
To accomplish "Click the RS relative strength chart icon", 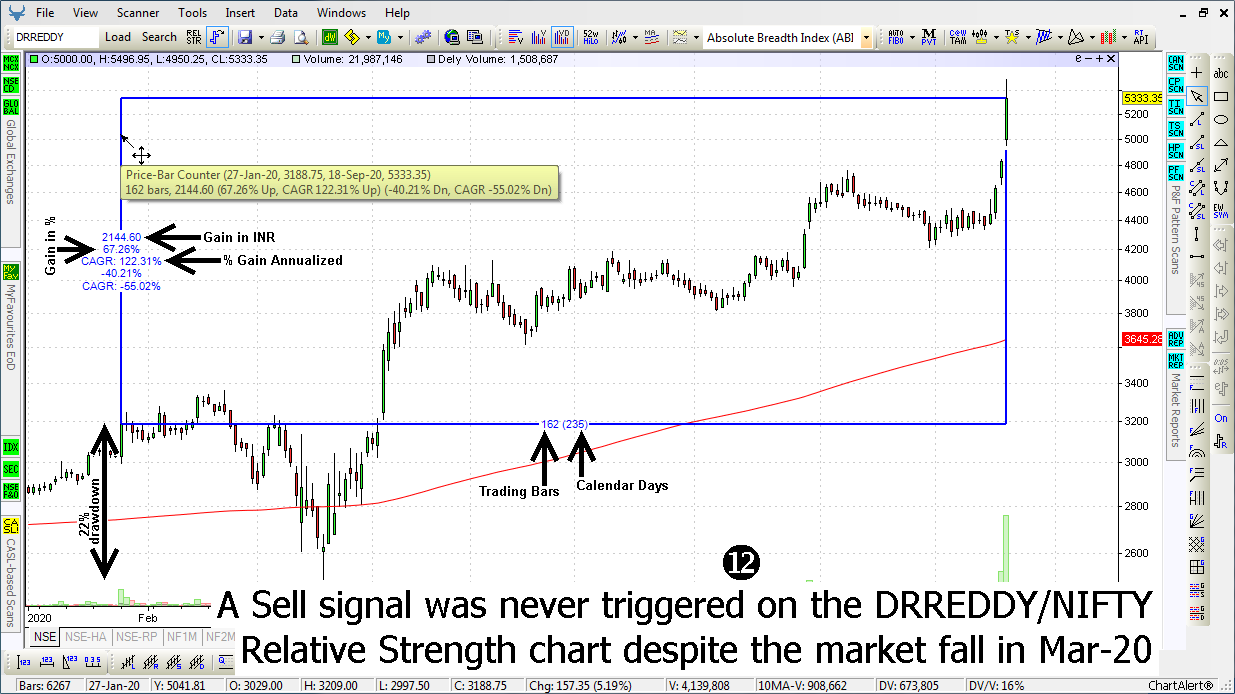I will [x=195, y=37].
